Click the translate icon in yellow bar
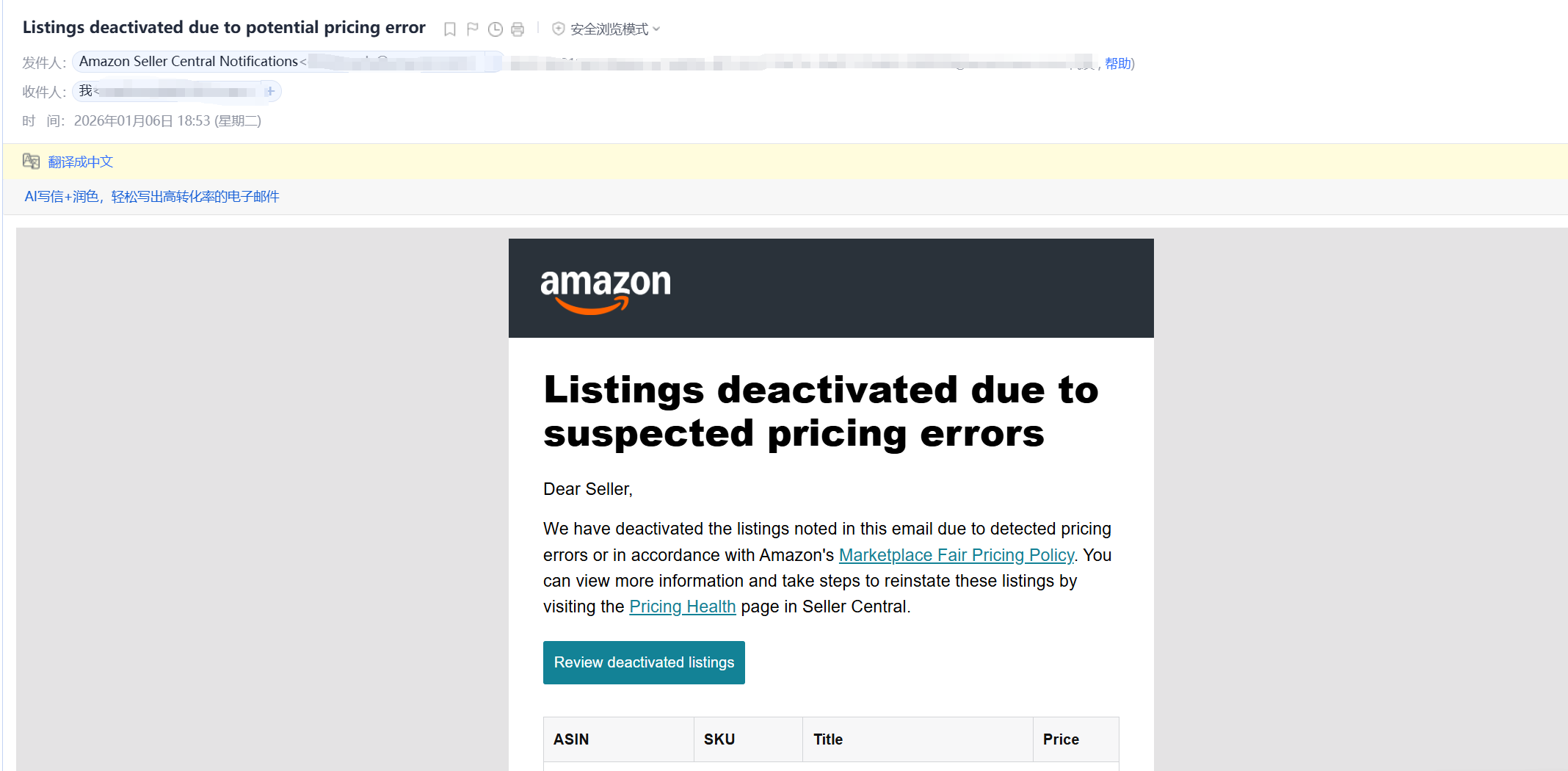This screenshot has width=1568, height=771. 31,162
